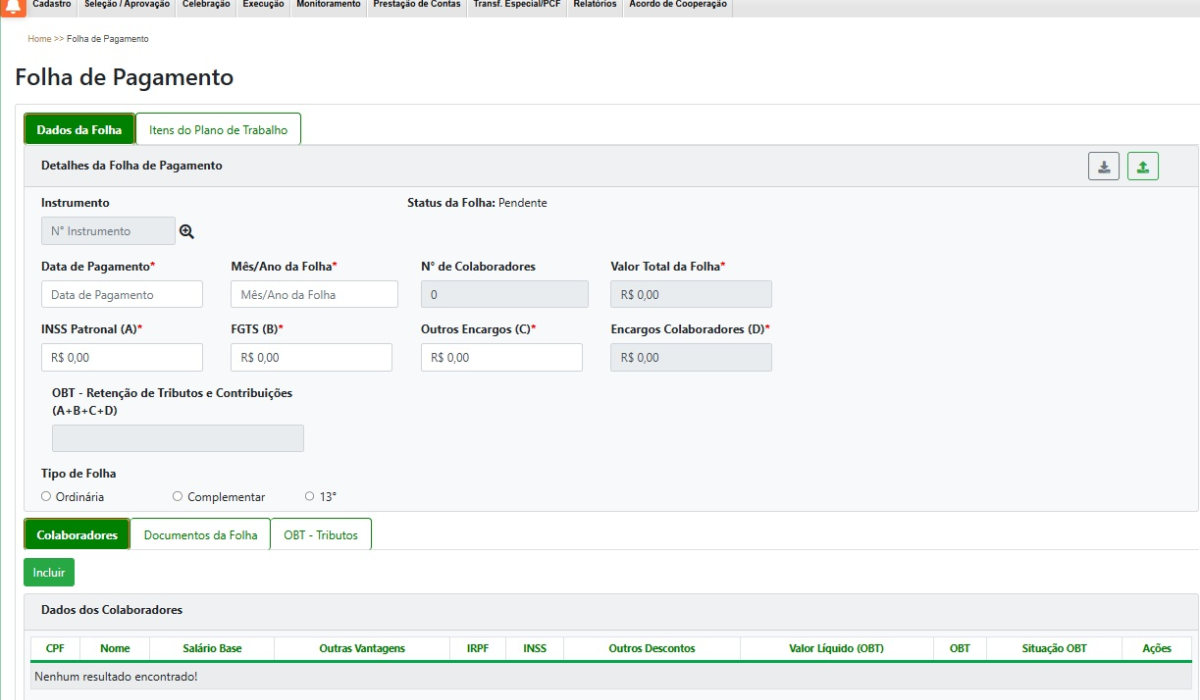Click the download icon in Detalhes header
The height and width of the screenshot is (700, 1200).
click(x=1103, y=167)
